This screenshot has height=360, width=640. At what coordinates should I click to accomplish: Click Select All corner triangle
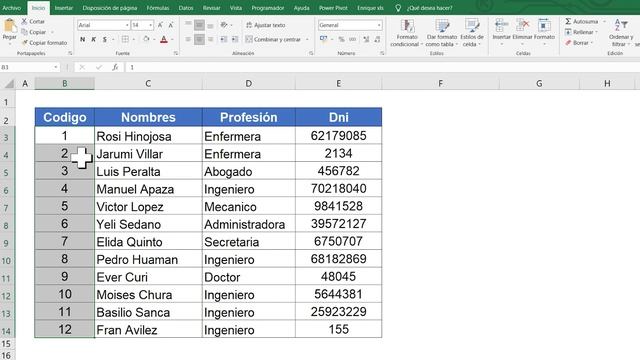(x=8, y=84)
